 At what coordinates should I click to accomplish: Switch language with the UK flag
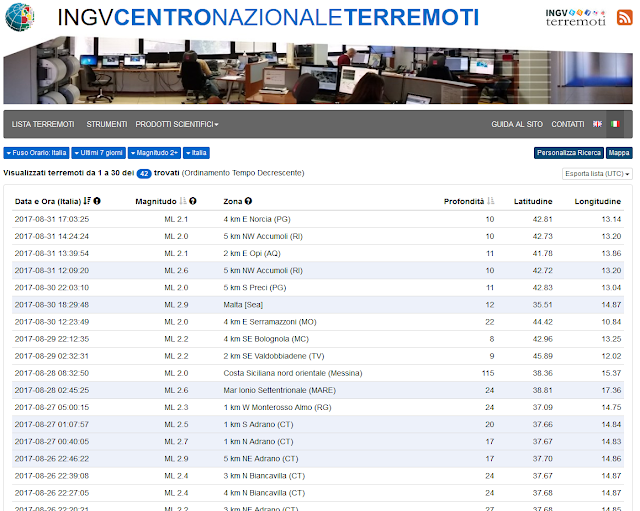pyautogui.click(x=597, y=124)
